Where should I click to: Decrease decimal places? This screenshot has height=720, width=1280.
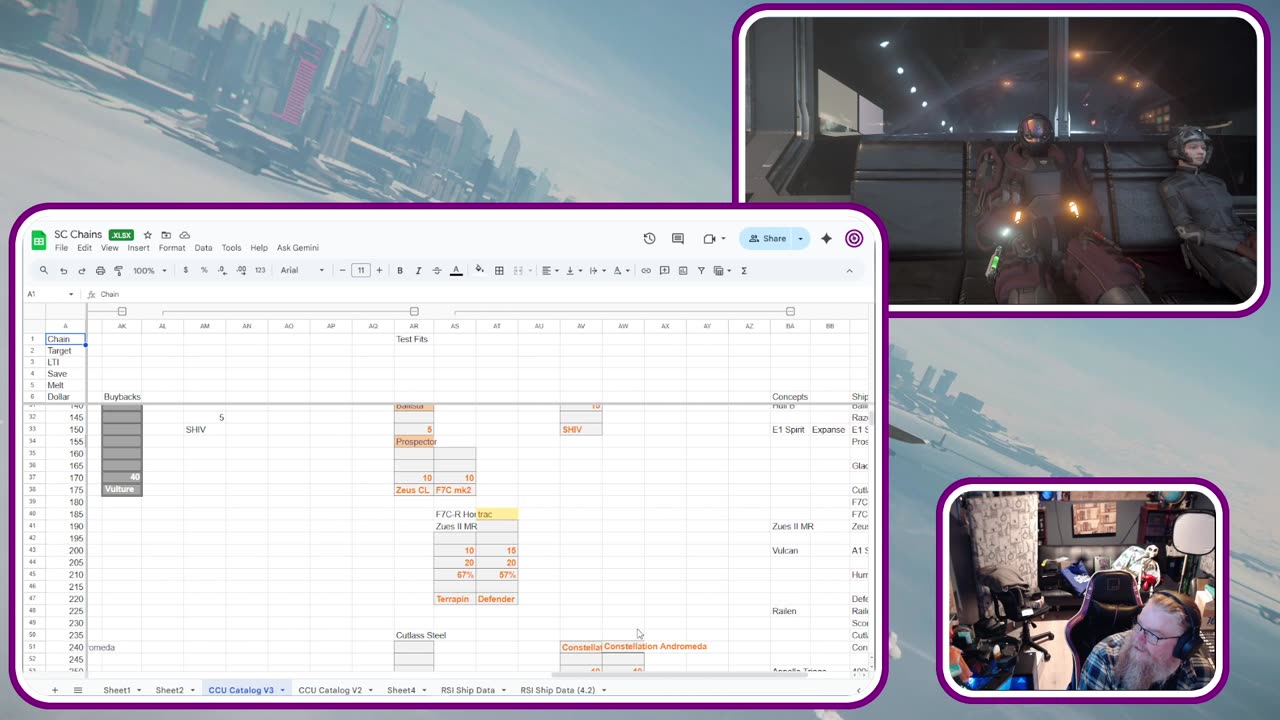coord(222,270)
